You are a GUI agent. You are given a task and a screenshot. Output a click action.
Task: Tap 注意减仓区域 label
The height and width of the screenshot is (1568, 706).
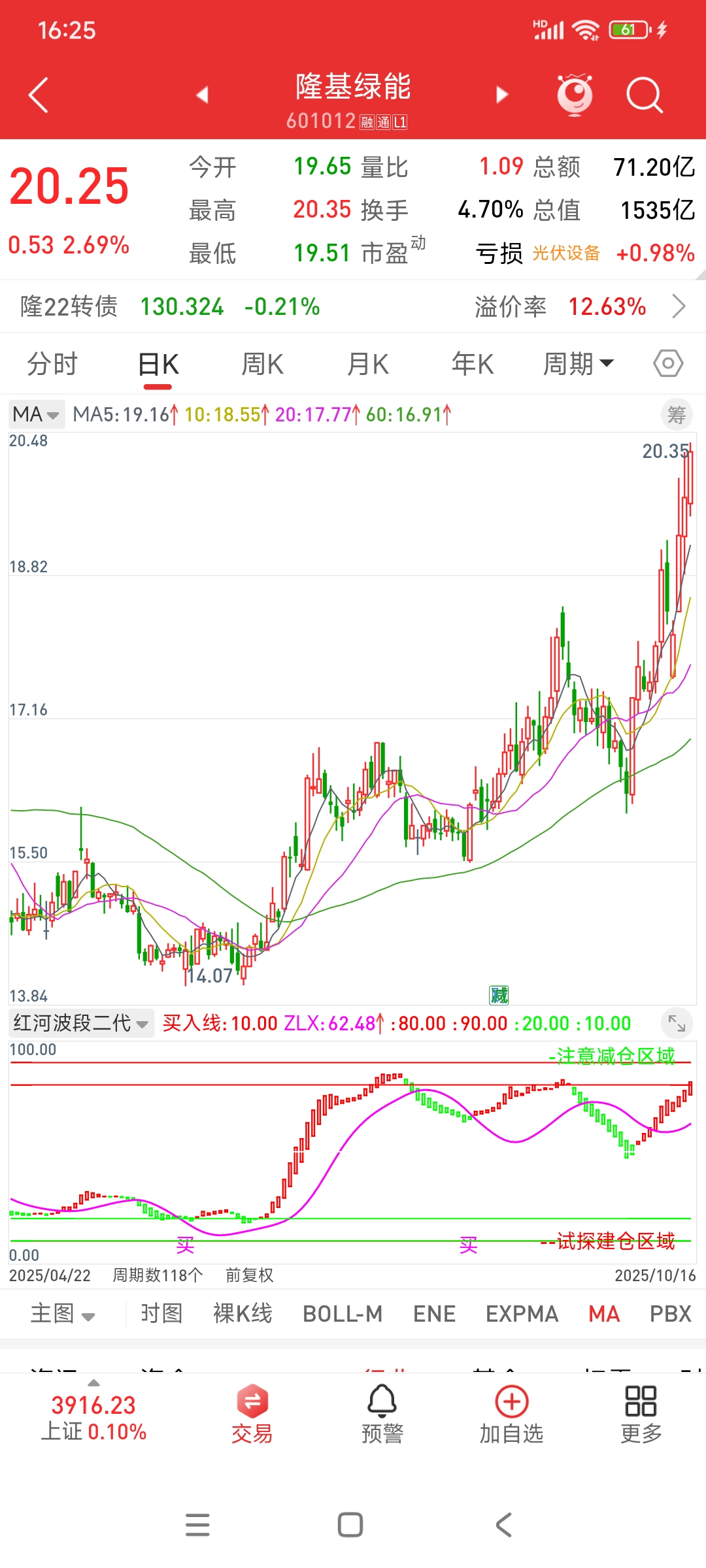(x=612, y=1056)
